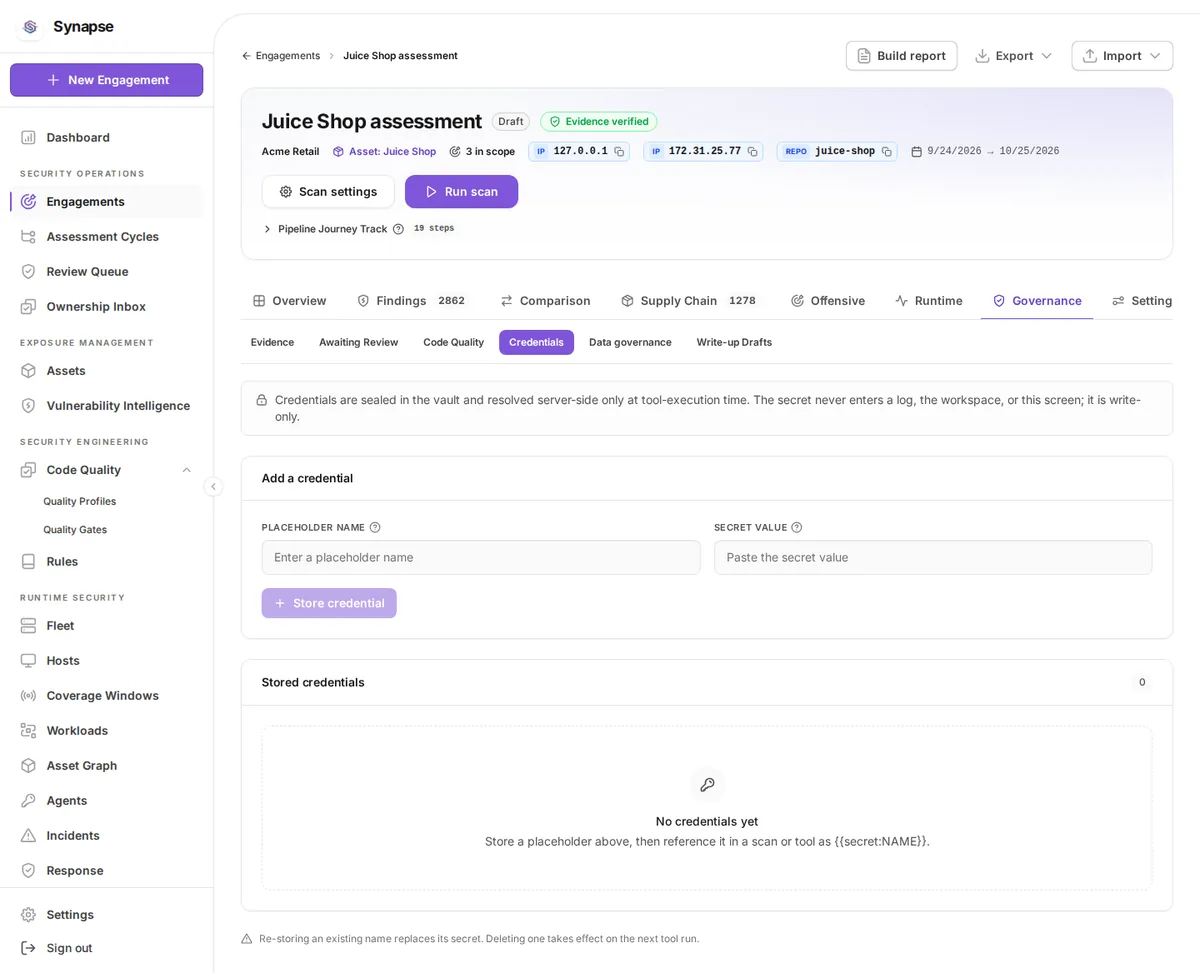Open Fleet in the sidebar
This screenshot has height=973, width=1200.
(x=107, y=625)
